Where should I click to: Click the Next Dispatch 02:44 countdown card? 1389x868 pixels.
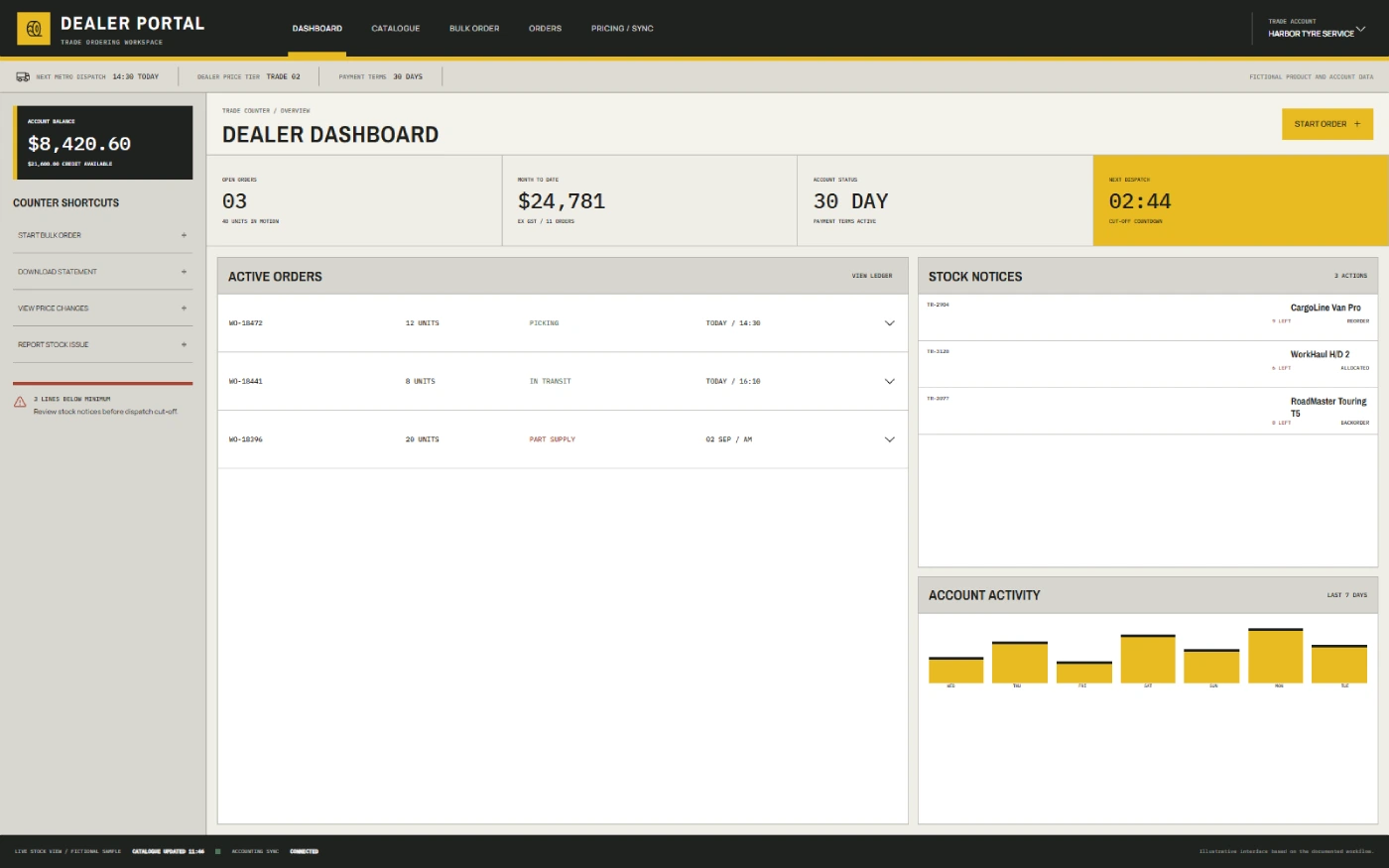click(x=1241, y=200)
